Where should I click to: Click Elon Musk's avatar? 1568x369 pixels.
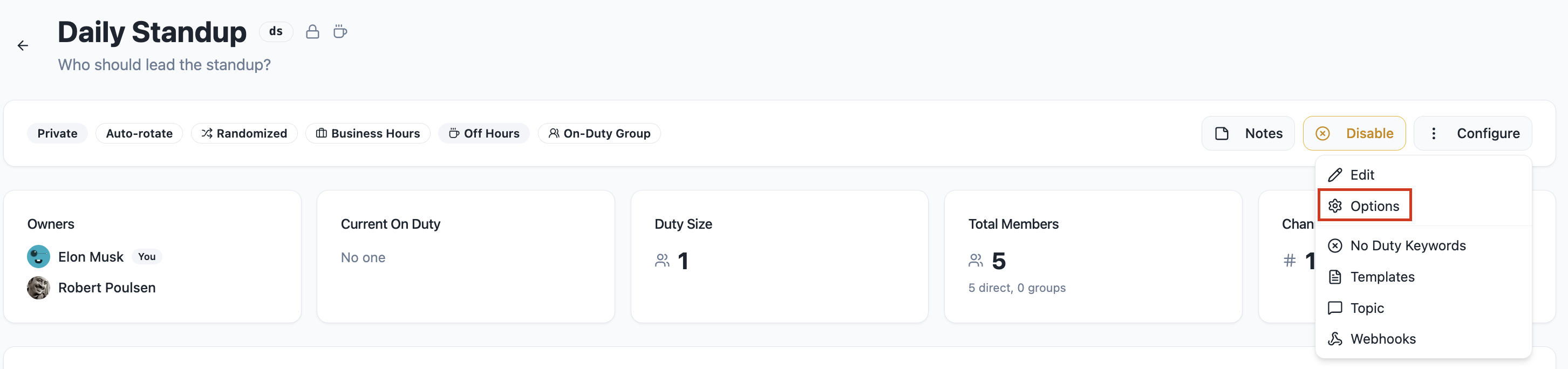click(x=38, y=257)
